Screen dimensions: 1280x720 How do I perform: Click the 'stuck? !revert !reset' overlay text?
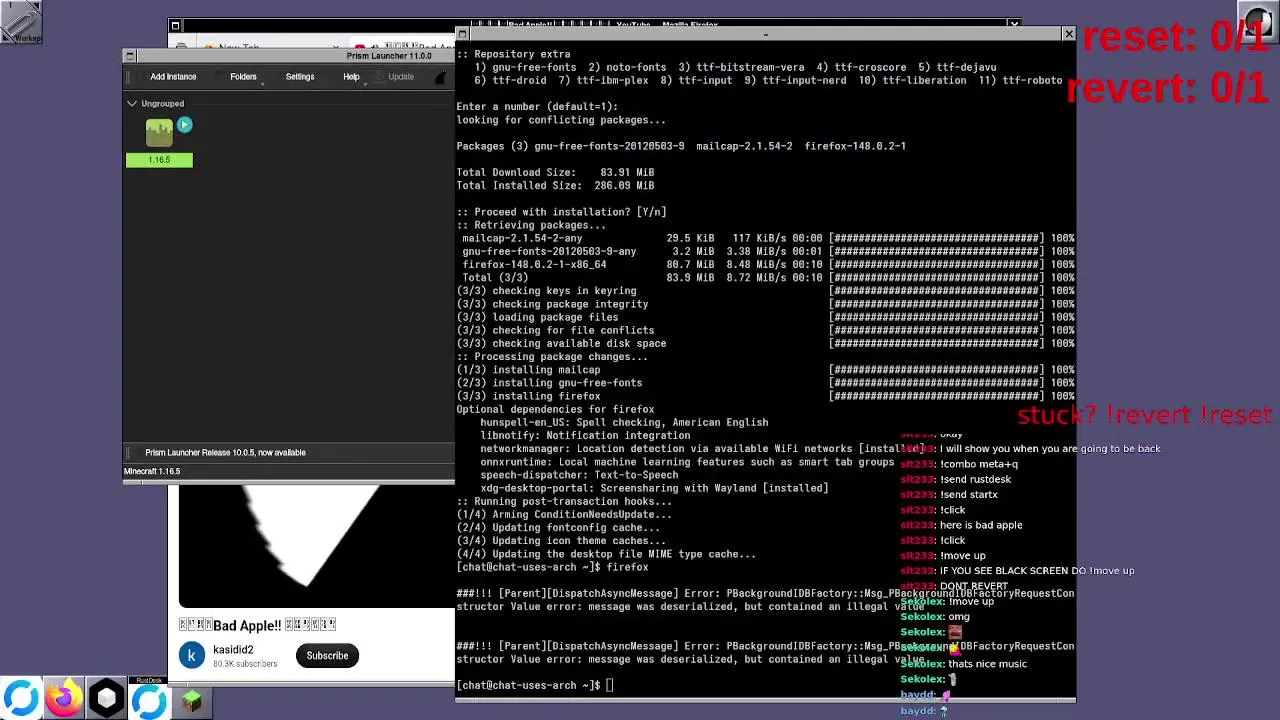click(1144, 415)
